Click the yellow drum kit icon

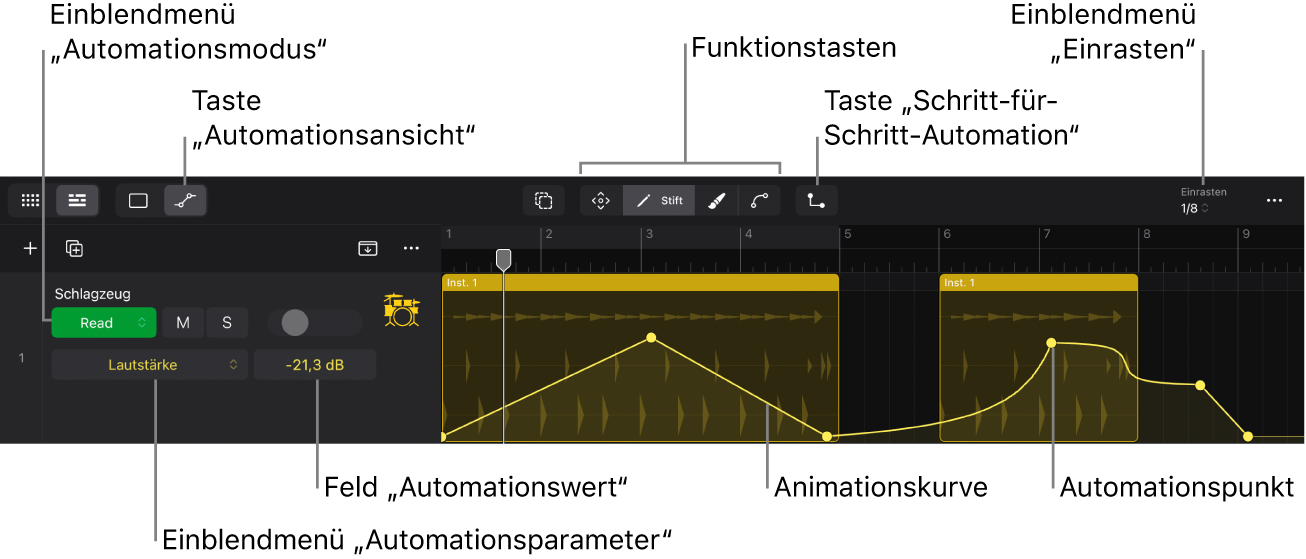[x=401, y=310]
